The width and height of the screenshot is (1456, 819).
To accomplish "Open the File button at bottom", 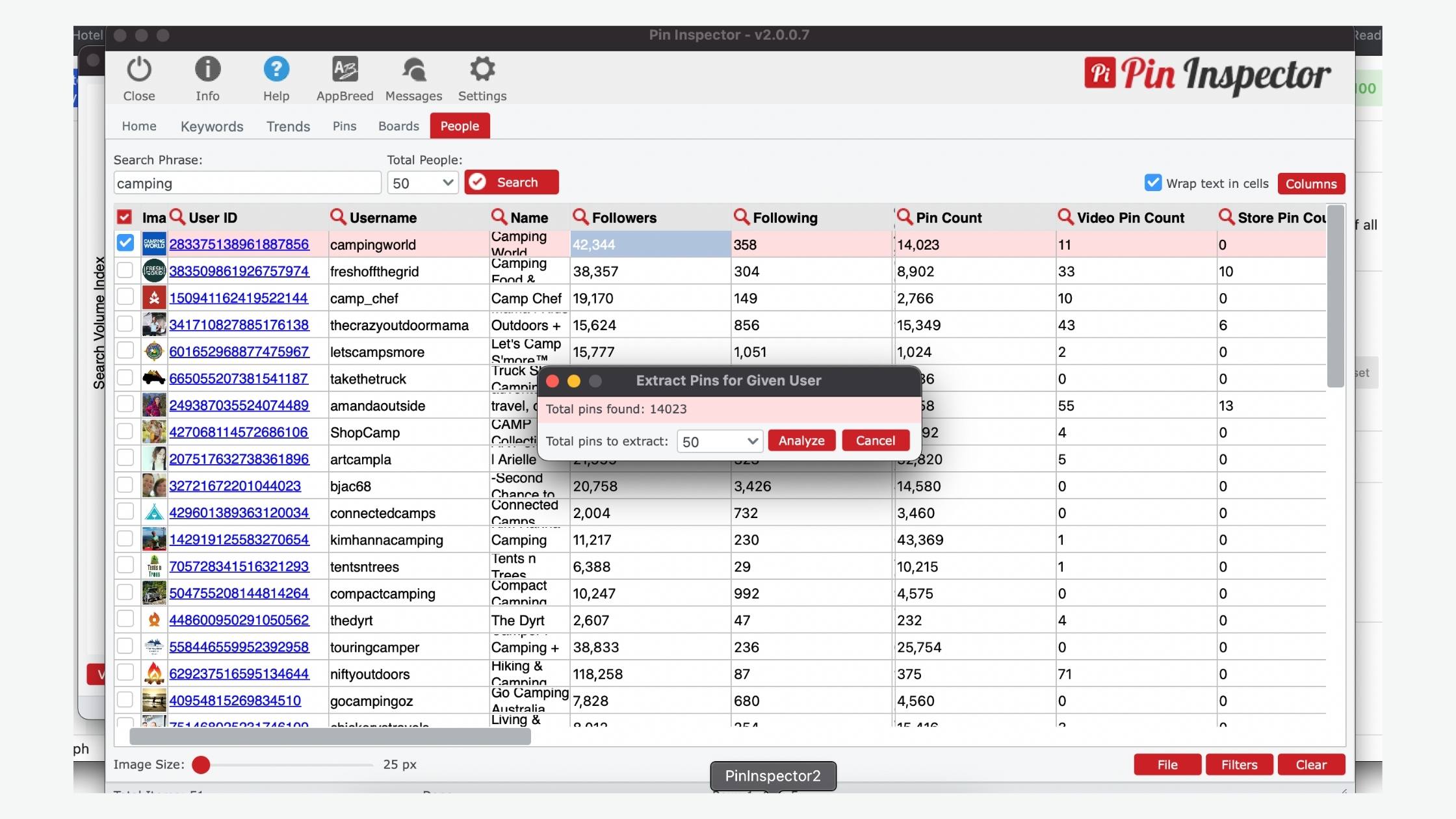I will [x=1167, y=764].
